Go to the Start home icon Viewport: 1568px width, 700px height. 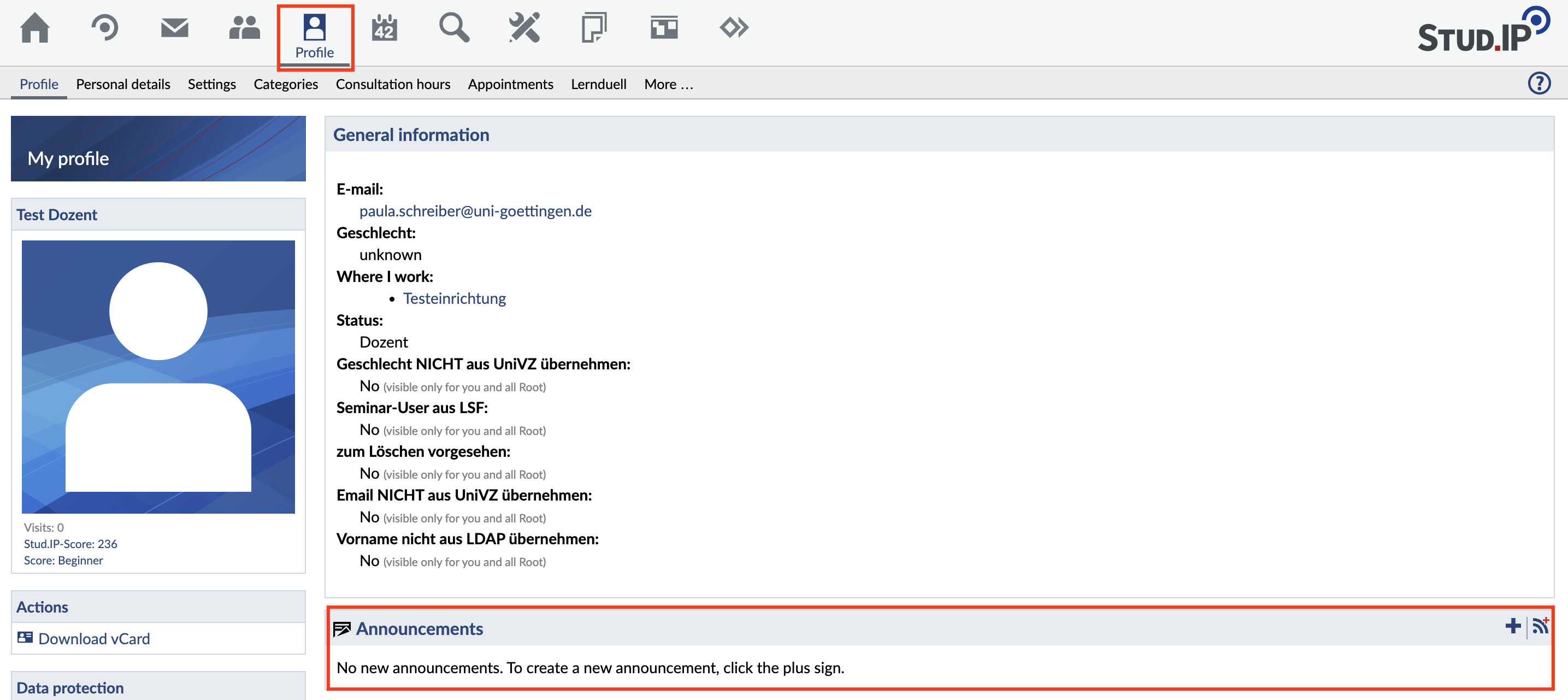(35, 28)
